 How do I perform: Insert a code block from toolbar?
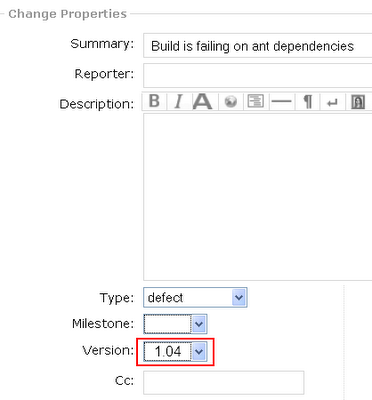[x=256, y=101]
